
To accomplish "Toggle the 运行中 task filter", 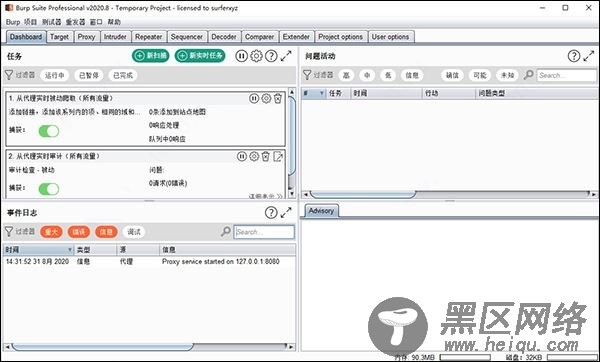I will (x=55, y=75).
